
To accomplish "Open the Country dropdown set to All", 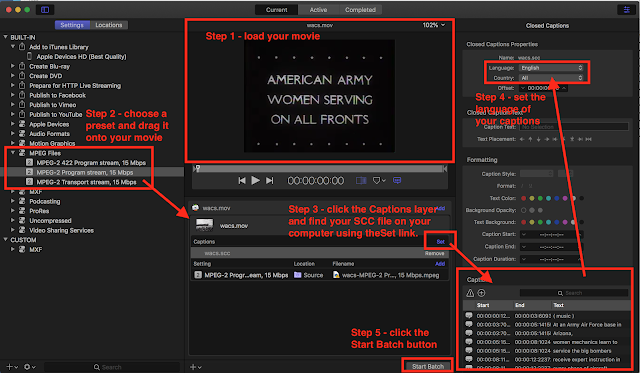I will [551, 78].
